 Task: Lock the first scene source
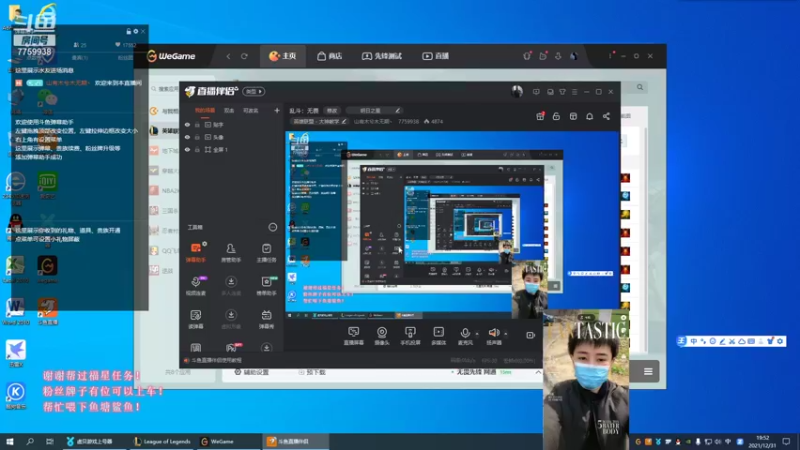click(197, 124)
